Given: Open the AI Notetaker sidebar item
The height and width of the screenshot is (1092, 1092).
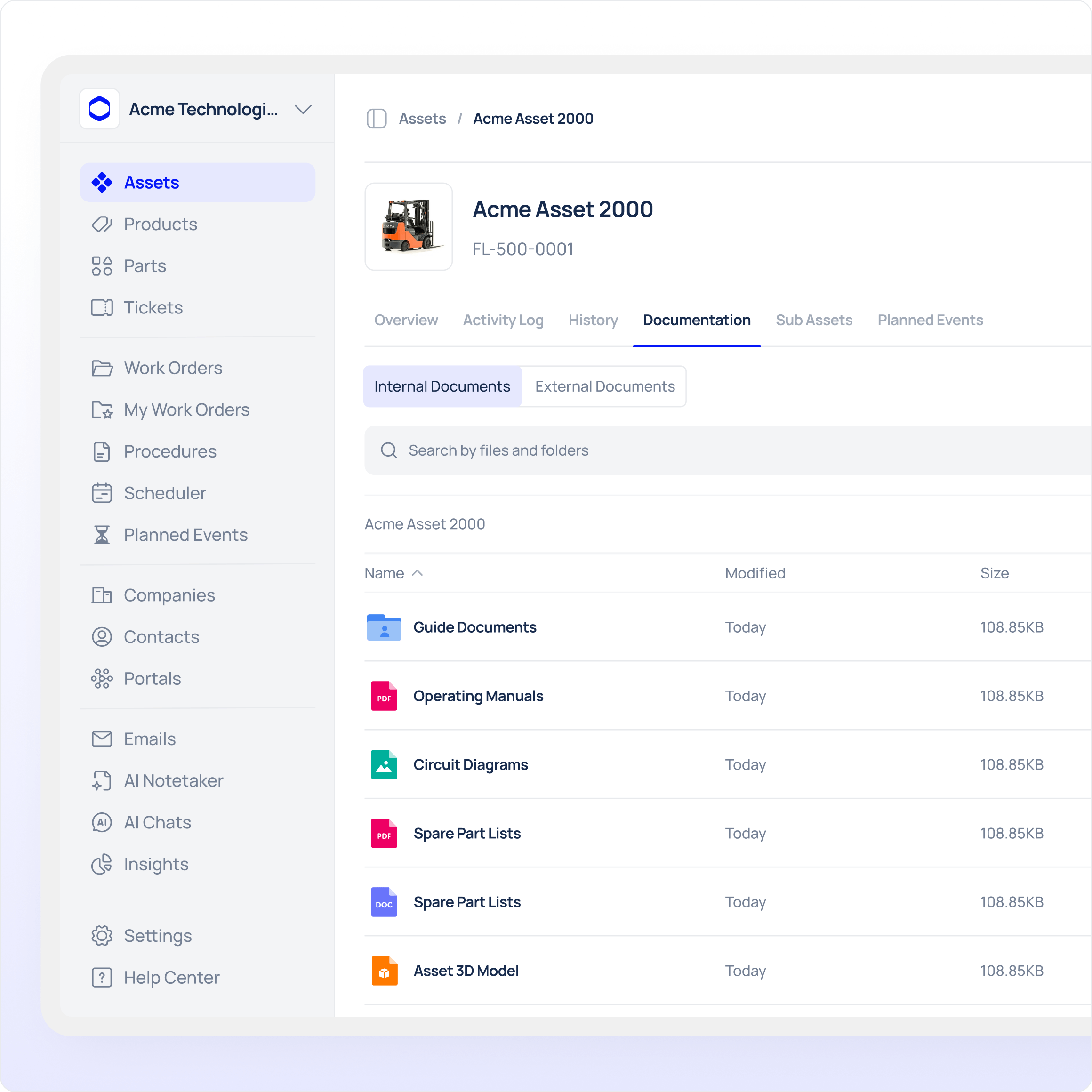Looking at the screenshot, I should [173, 780].
